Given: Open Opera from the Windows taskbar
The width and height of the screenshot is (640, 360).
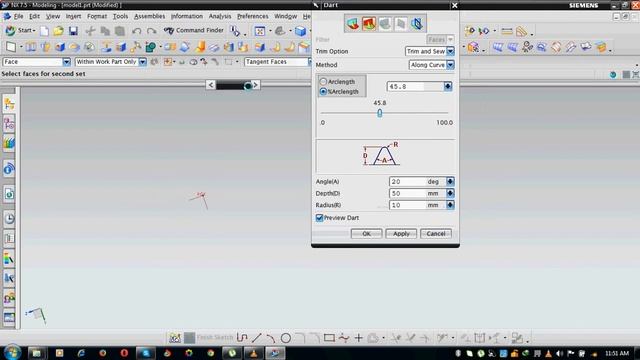Looking at the screenshot, I should (x=124, y=353).
